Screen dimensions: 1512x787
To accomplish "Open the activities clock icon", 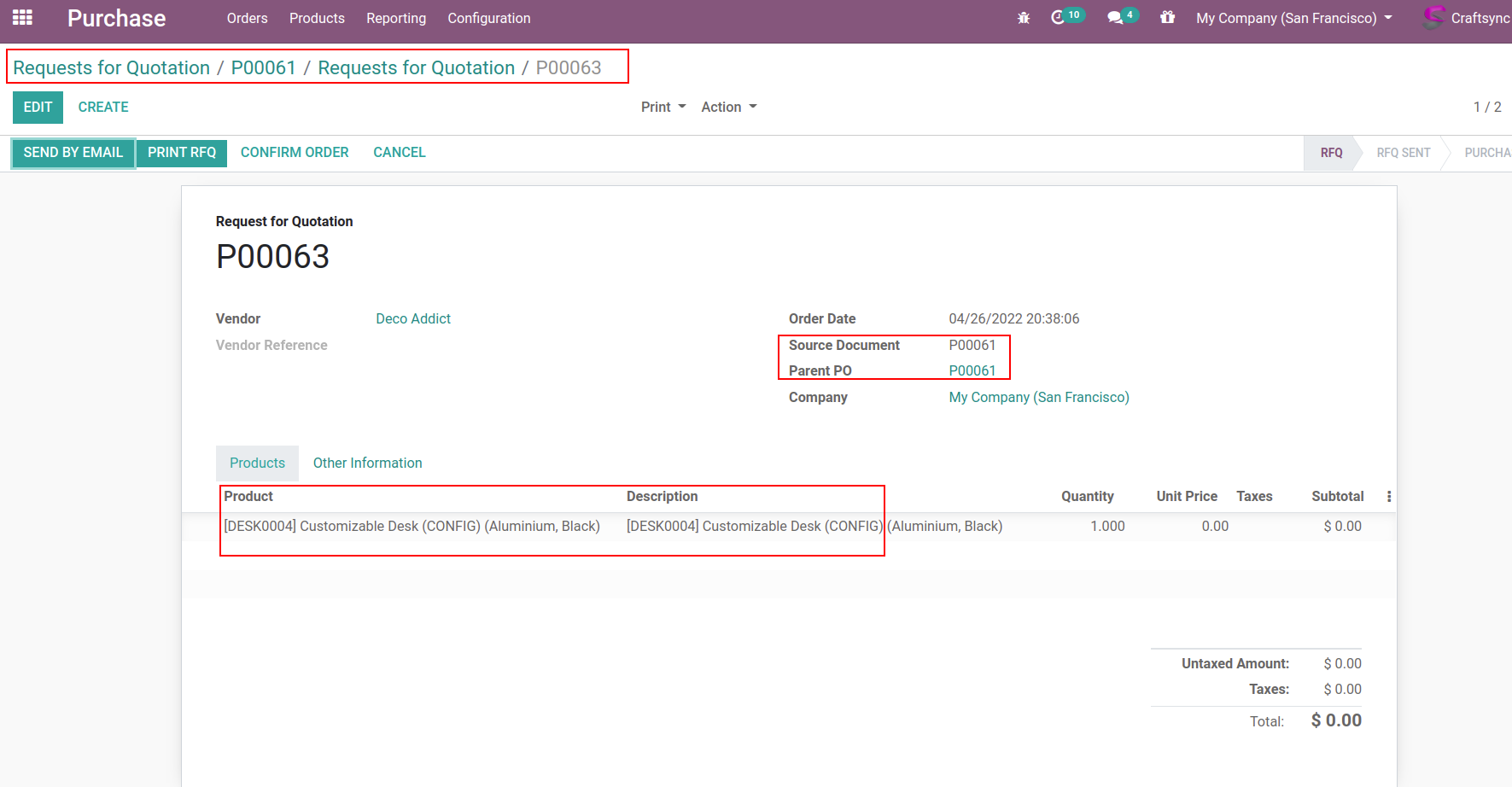I will click(1059, 18).
